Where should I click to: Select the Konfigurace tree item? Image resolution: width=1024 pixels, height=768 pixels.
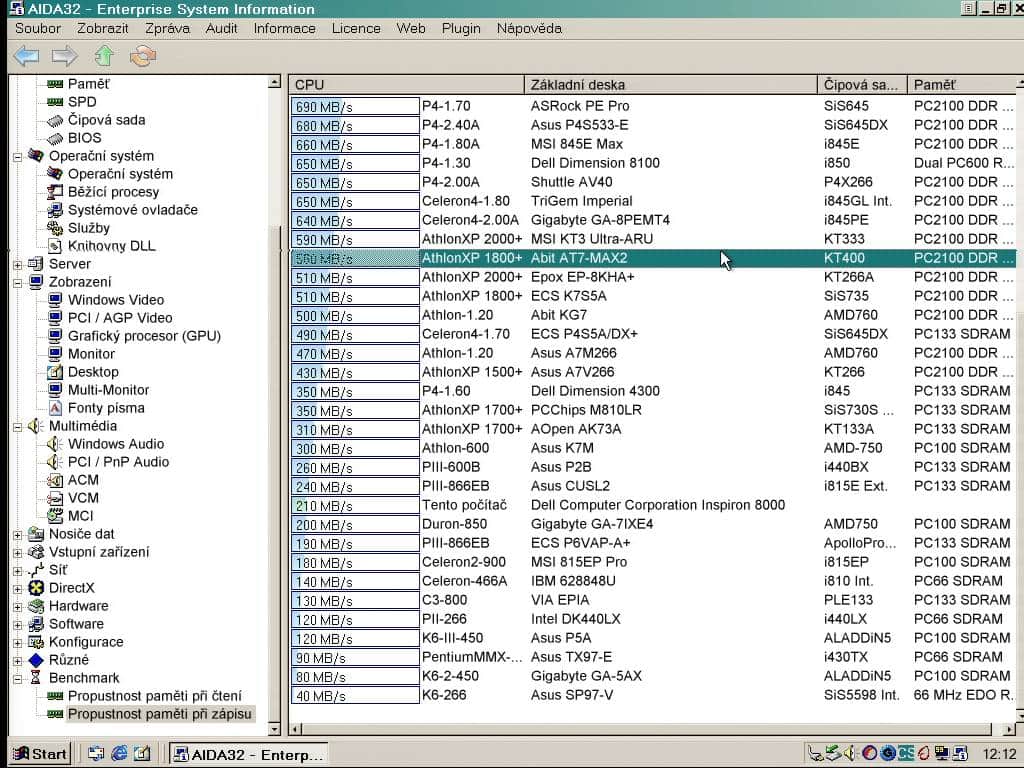coord(86,642)
